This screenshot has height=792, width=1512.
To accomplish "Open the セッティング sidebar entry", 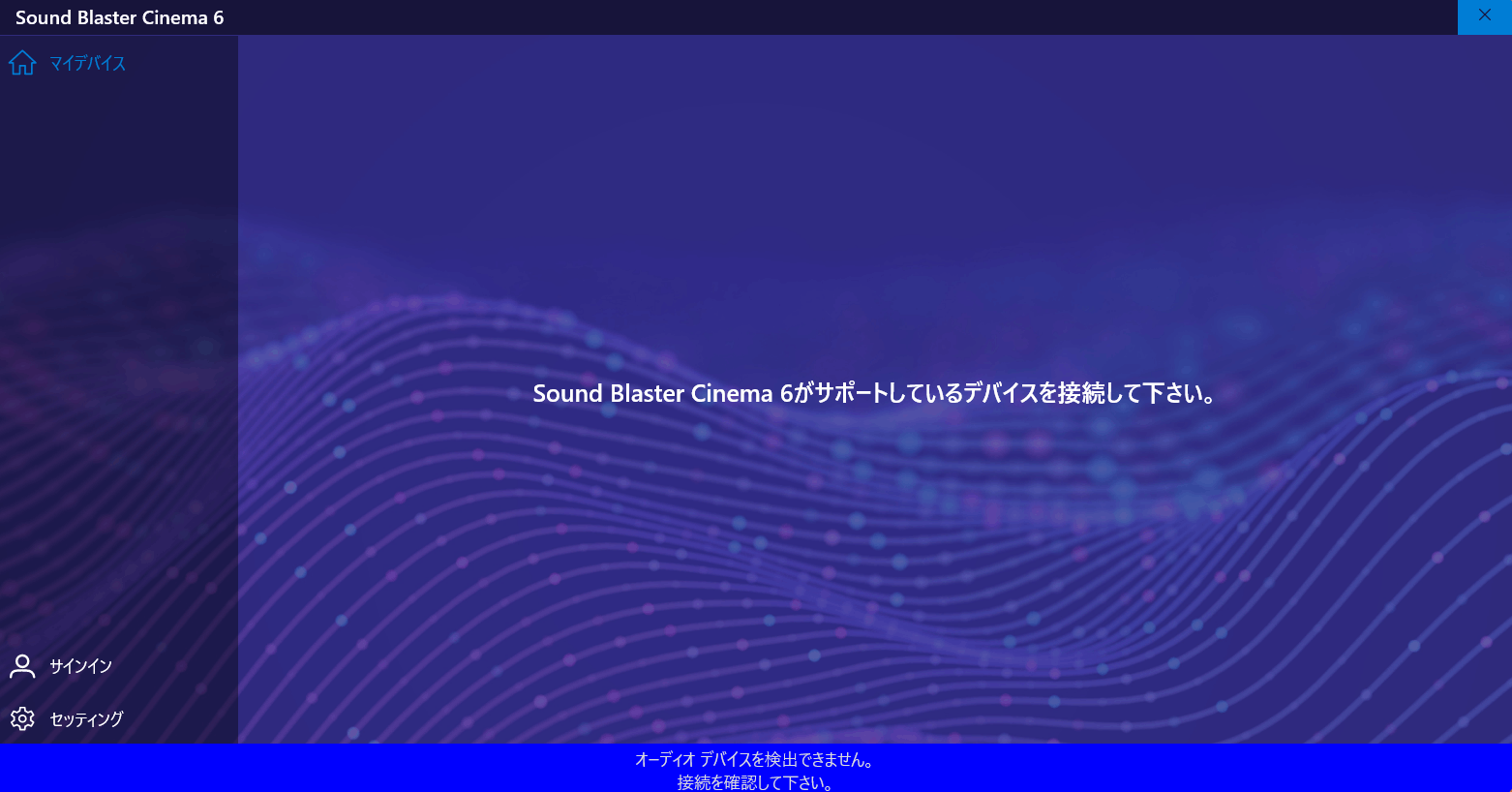I will (x=119, y=718).
